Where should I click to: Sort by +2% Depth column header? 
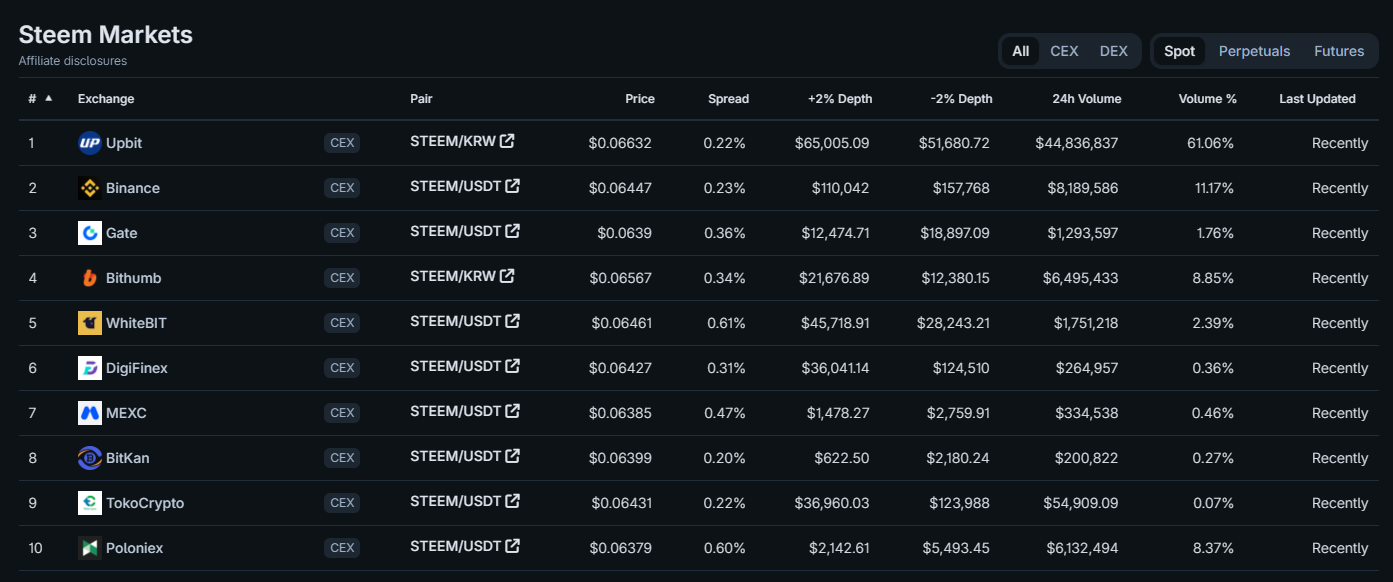[840, 99]
